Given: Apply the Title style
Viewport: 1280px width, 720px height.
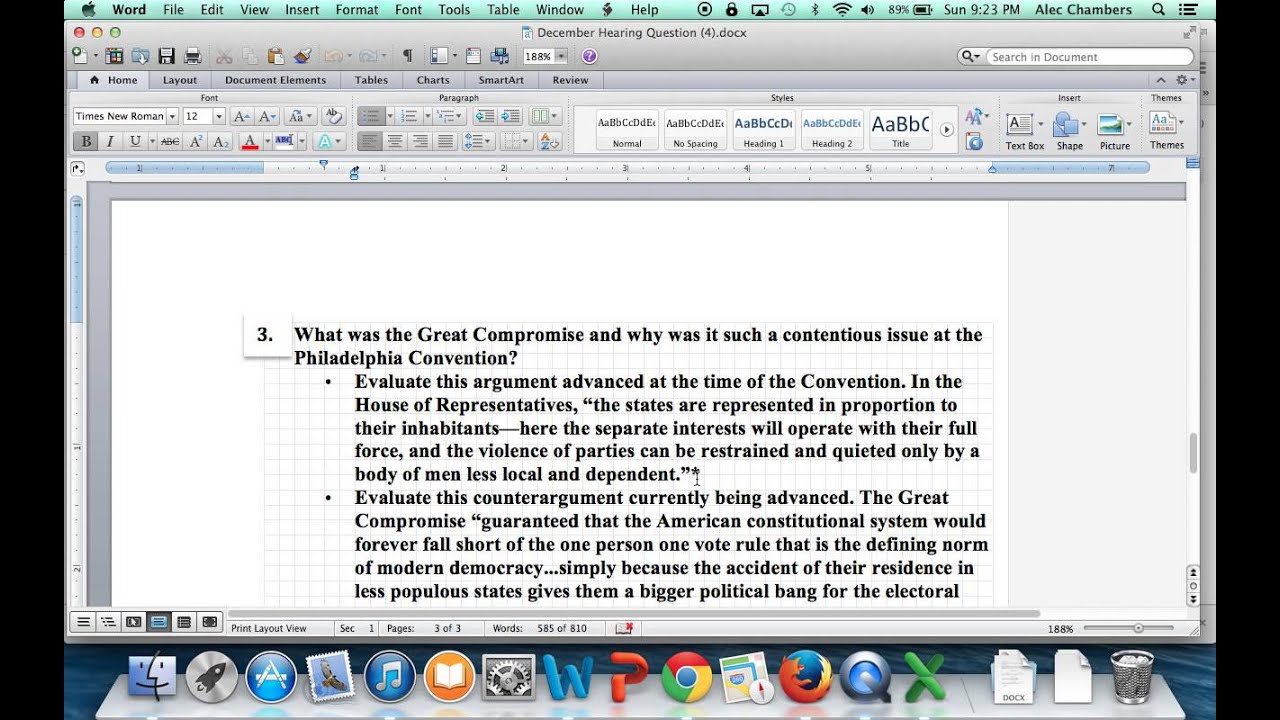Looking at the screenshot, I should [900, 130].
